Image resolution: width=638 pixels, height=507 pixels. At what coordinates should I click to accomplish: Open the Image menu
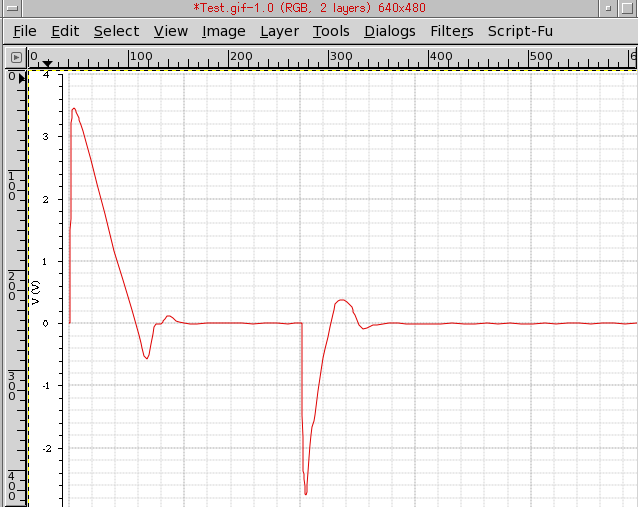pos(224,31)
